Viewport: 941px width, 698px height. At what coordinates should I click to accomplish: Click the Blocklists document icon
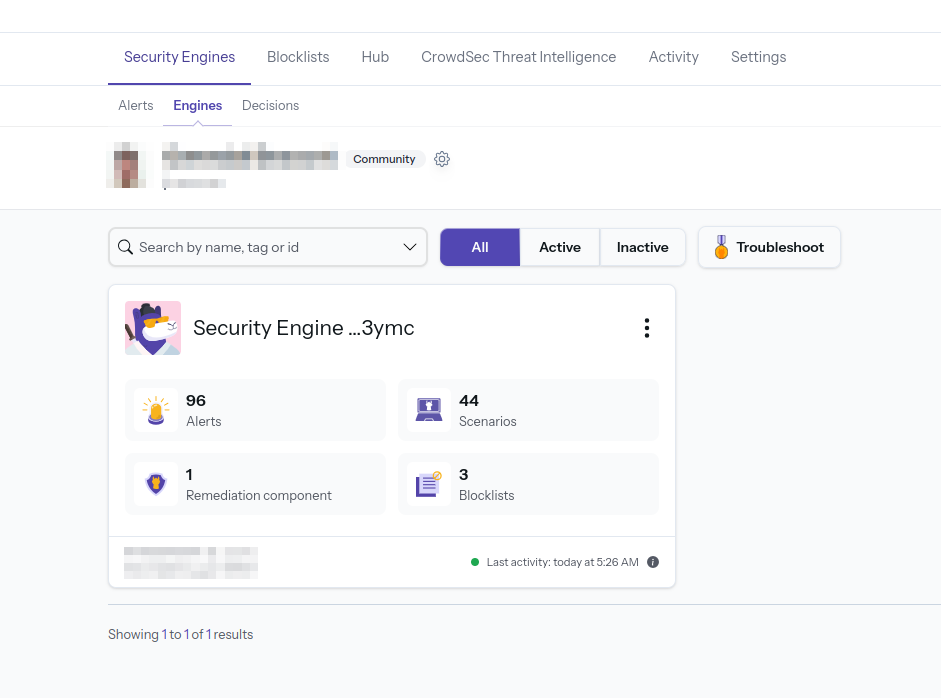[x=429, y=484]
